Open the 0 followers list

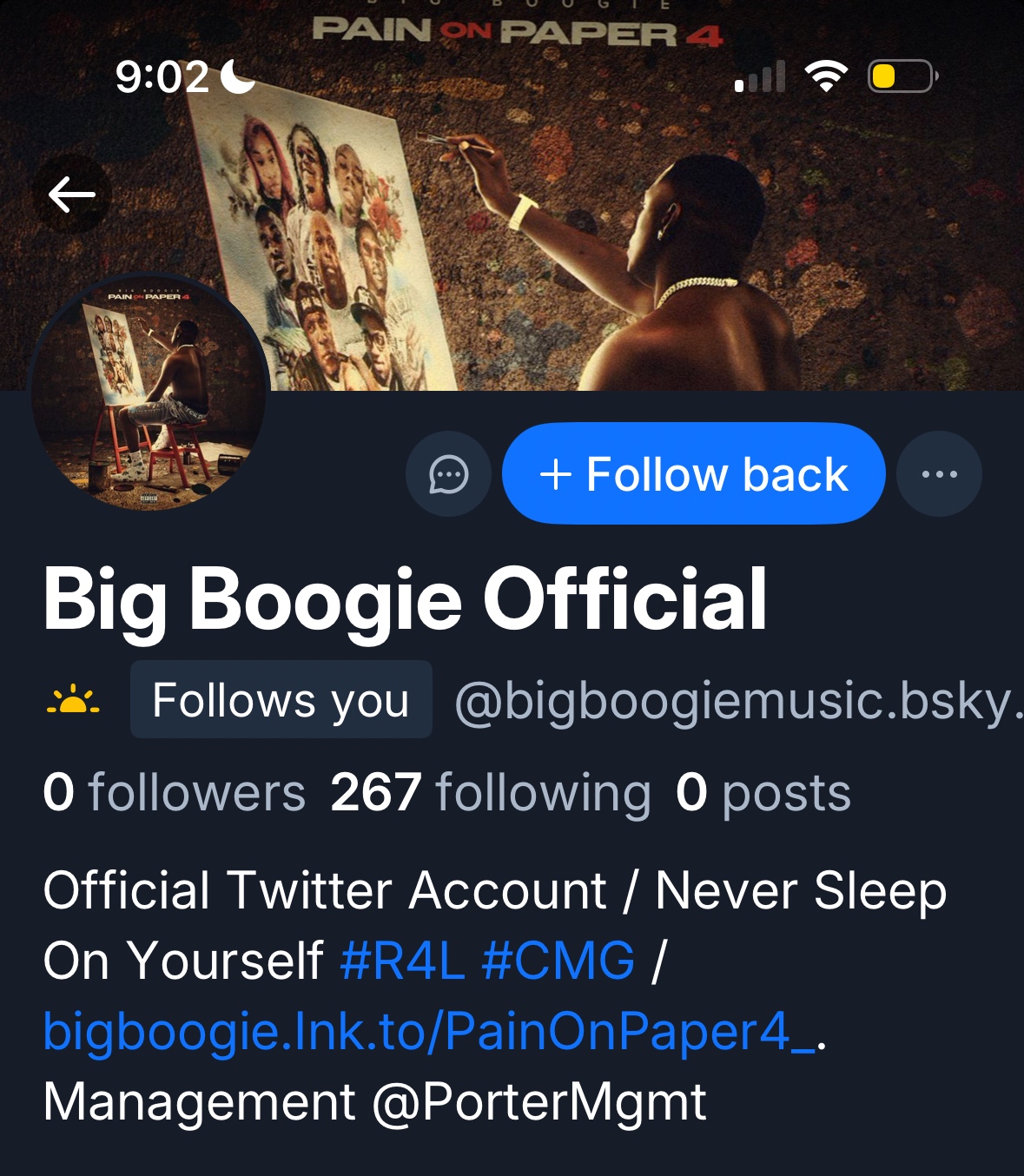pos(174,792)
